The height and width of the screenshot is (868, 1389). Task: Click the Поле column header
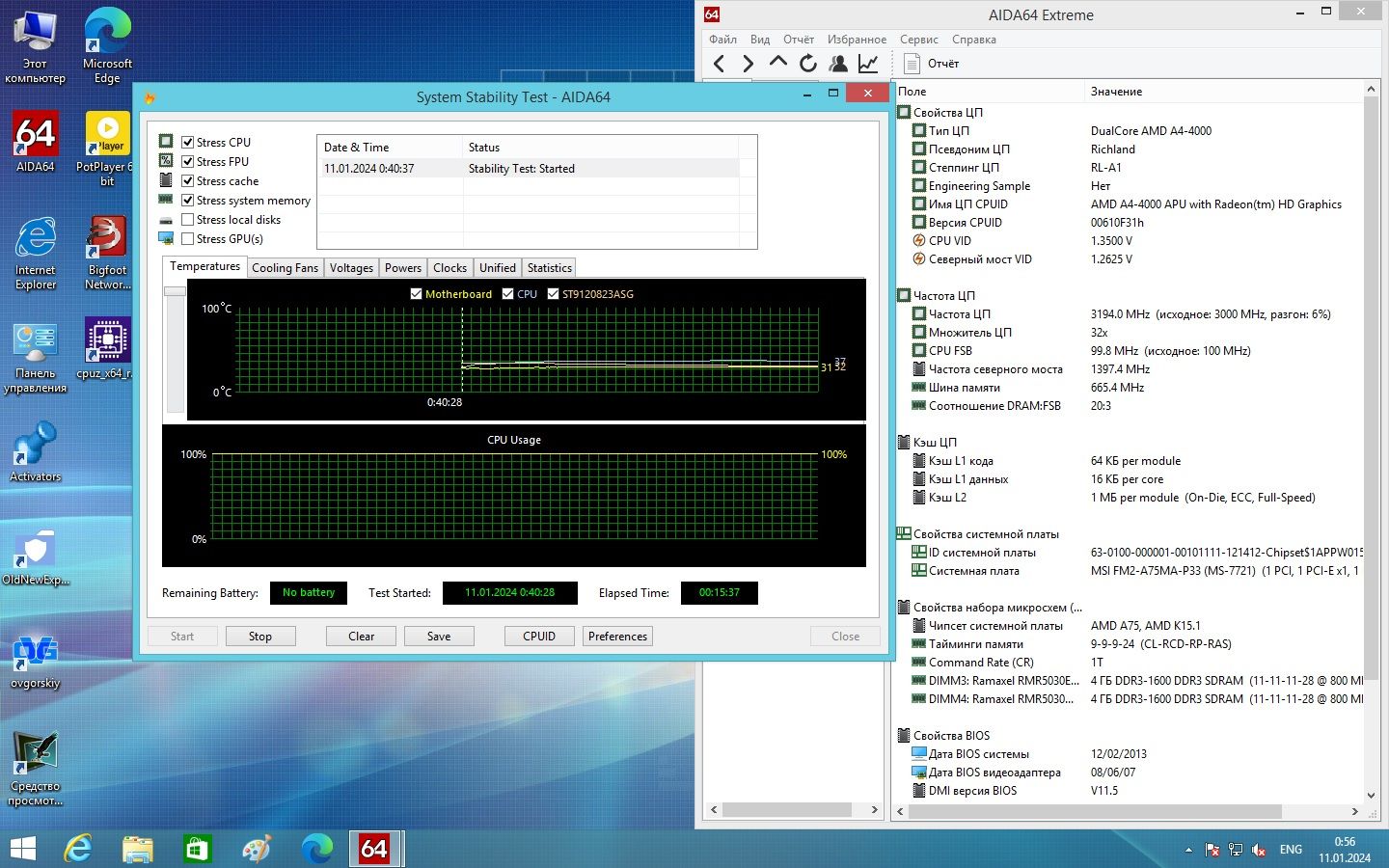(990, 92)
